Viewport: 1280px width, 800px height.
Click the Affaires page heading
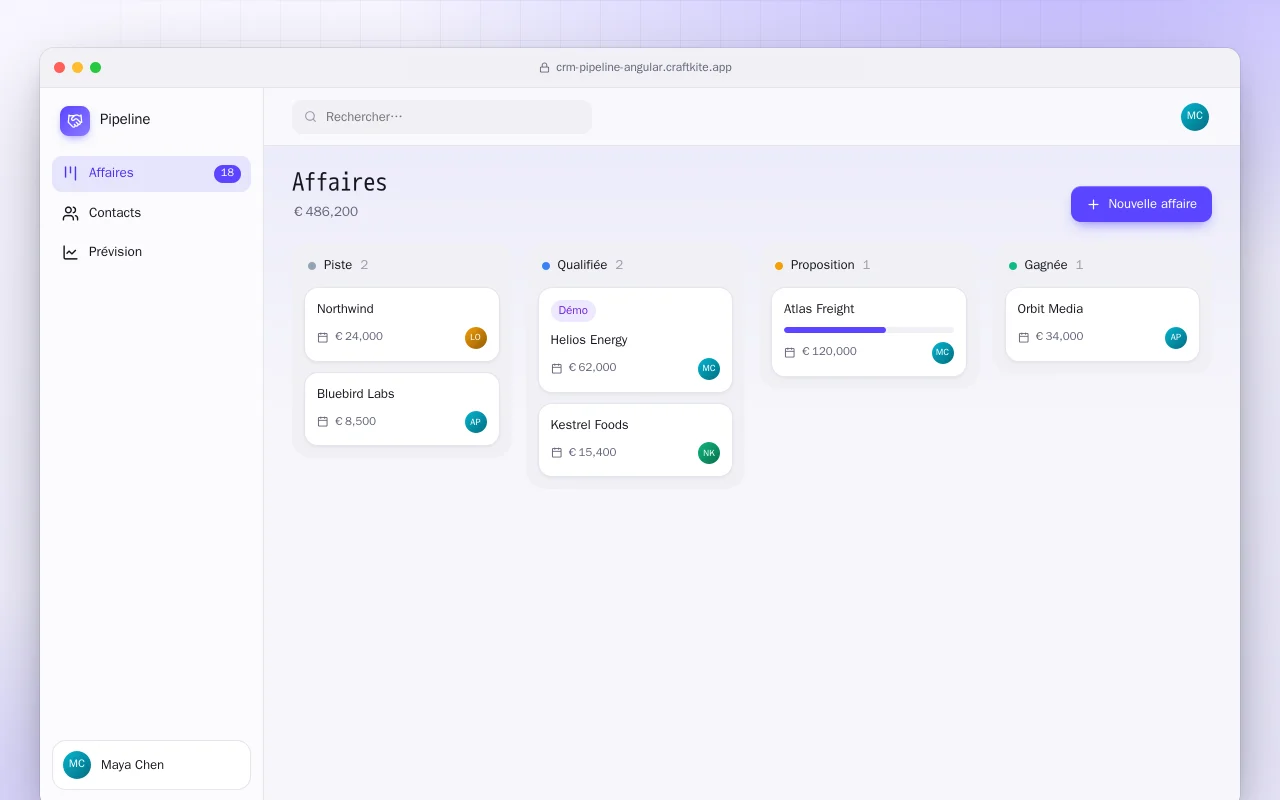pos(340,182)
